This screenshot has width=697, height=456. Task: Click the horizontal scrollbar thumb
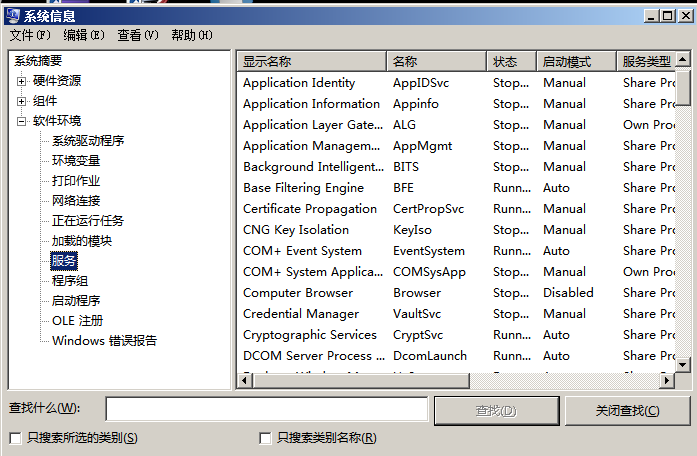point(361,380)
